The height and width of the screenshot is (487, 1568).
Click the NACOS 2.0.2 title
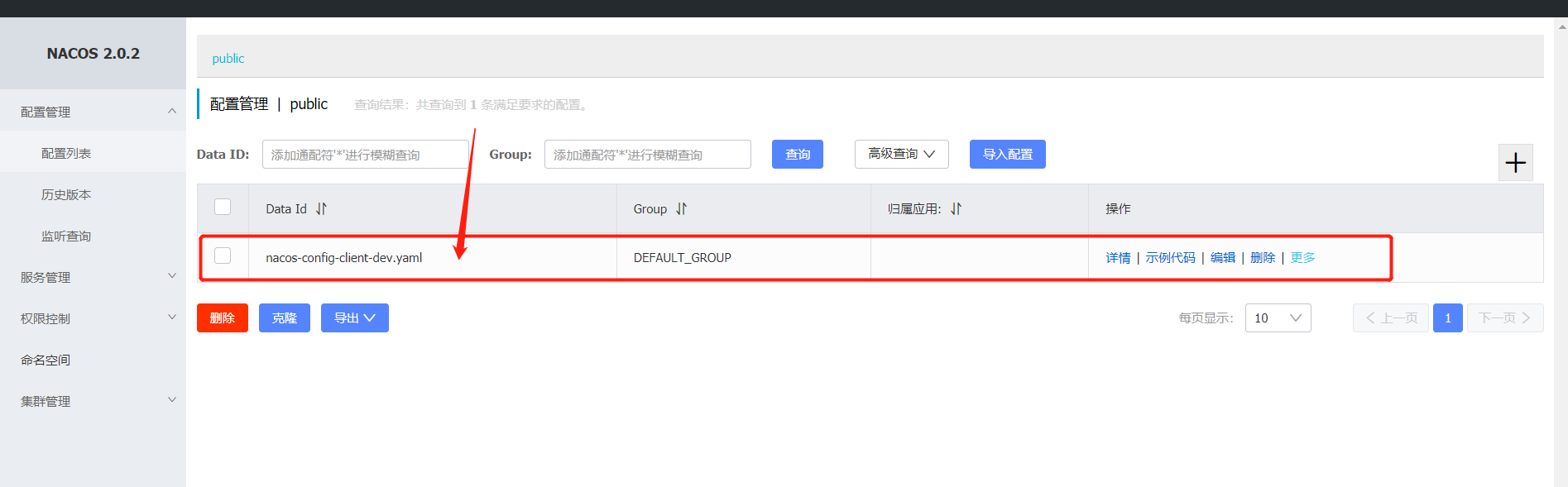[93, 54]
